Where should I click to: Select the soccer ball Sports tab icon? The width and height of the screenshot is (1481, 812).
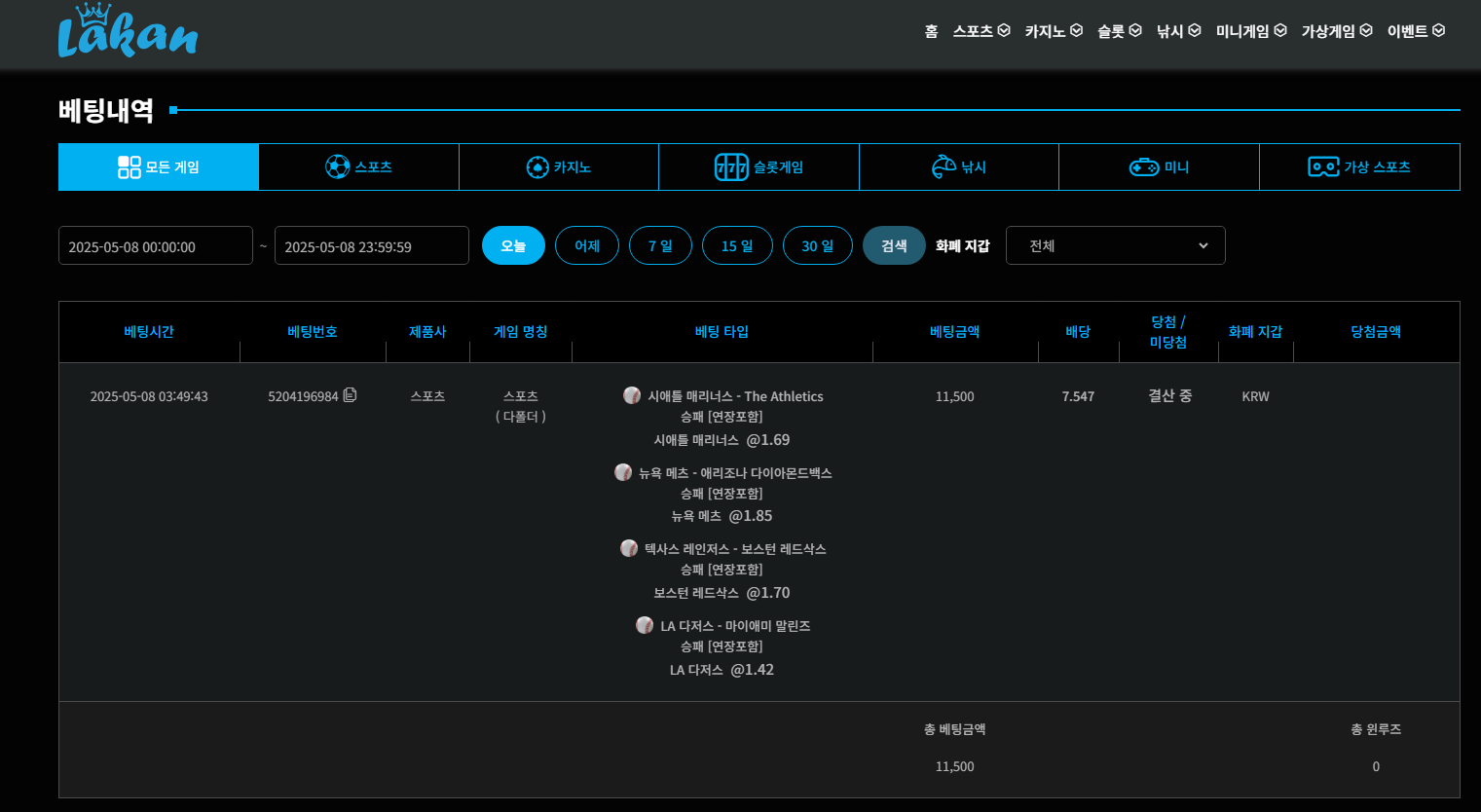click(x=337, y=167)
